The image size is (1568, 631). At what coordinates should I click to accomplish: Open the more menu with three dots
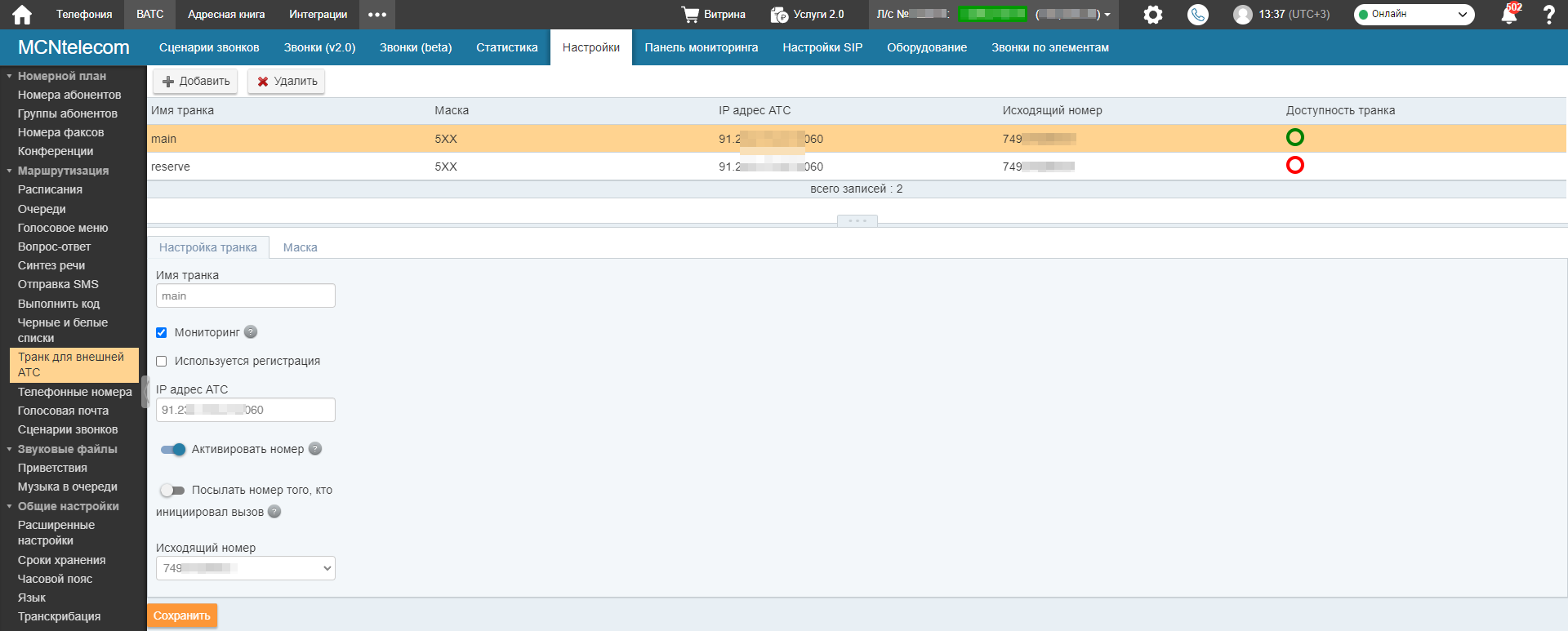[x=377, y=15]
